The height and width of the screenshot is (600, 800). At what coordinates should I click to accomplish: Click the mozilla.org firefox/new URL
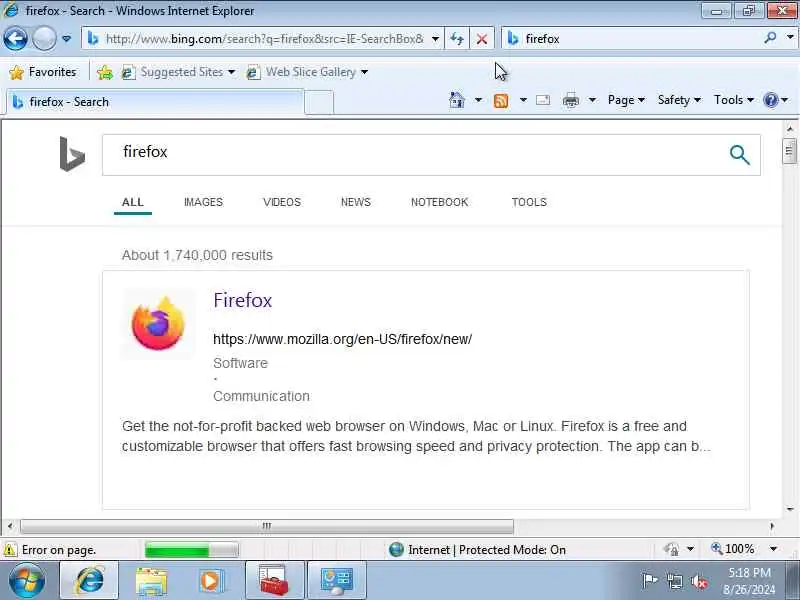342,339
